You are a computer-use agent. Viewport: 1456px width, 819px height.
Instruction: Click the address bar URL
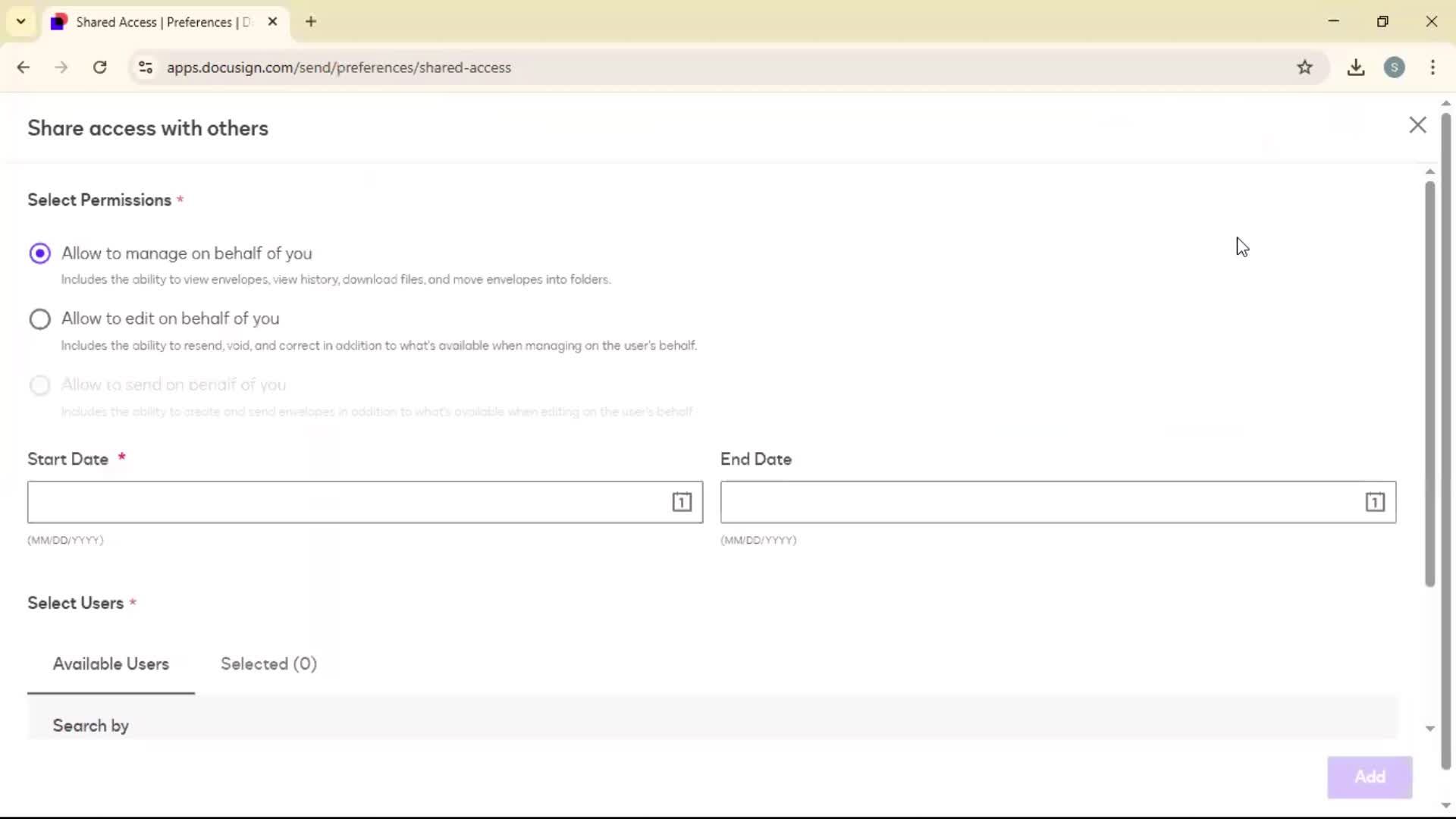pyautogui.click(x=339, y=67)
